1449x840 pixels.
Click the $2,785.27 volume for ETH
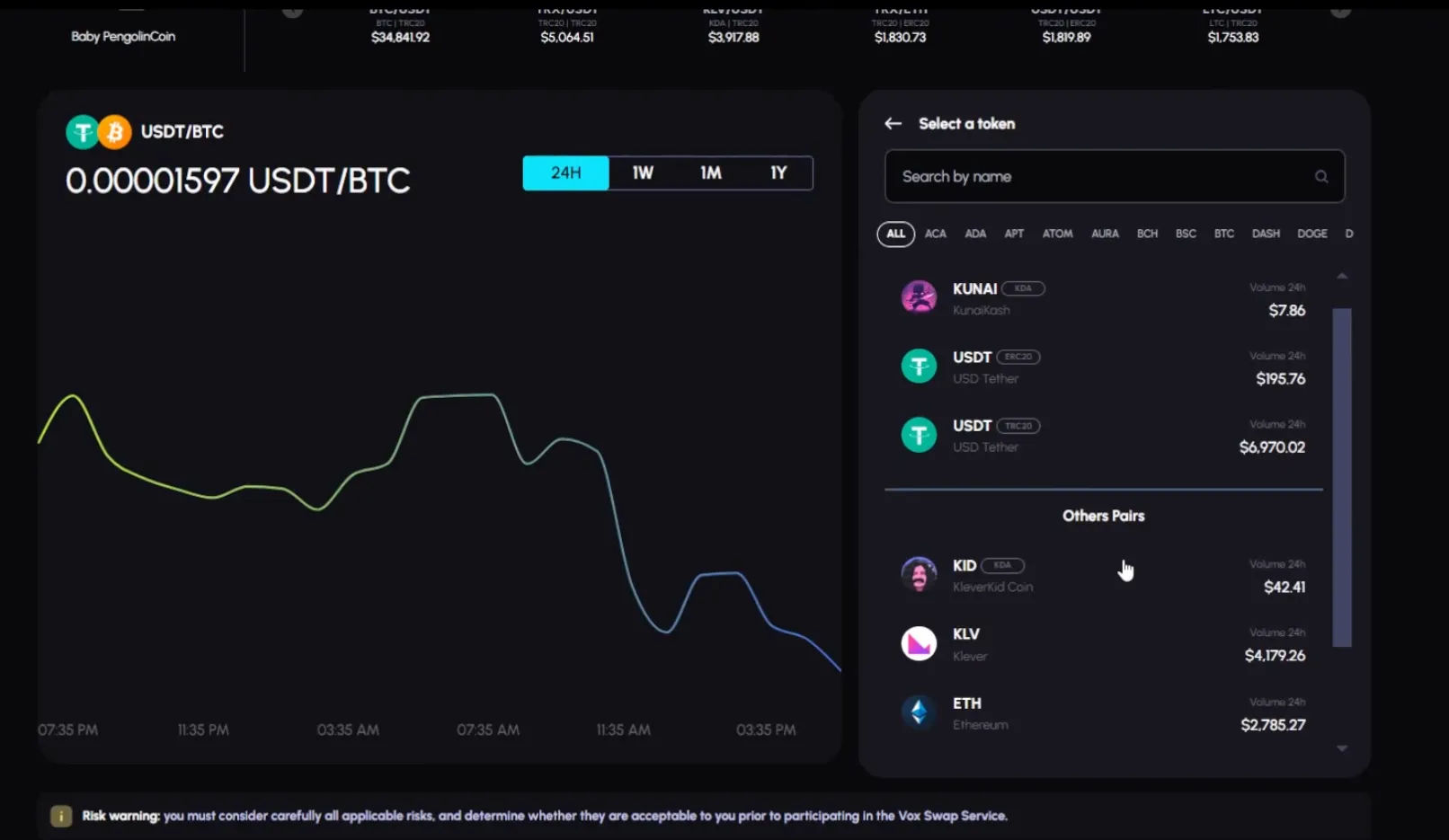pyautogui.click(x=1273, y=725)
